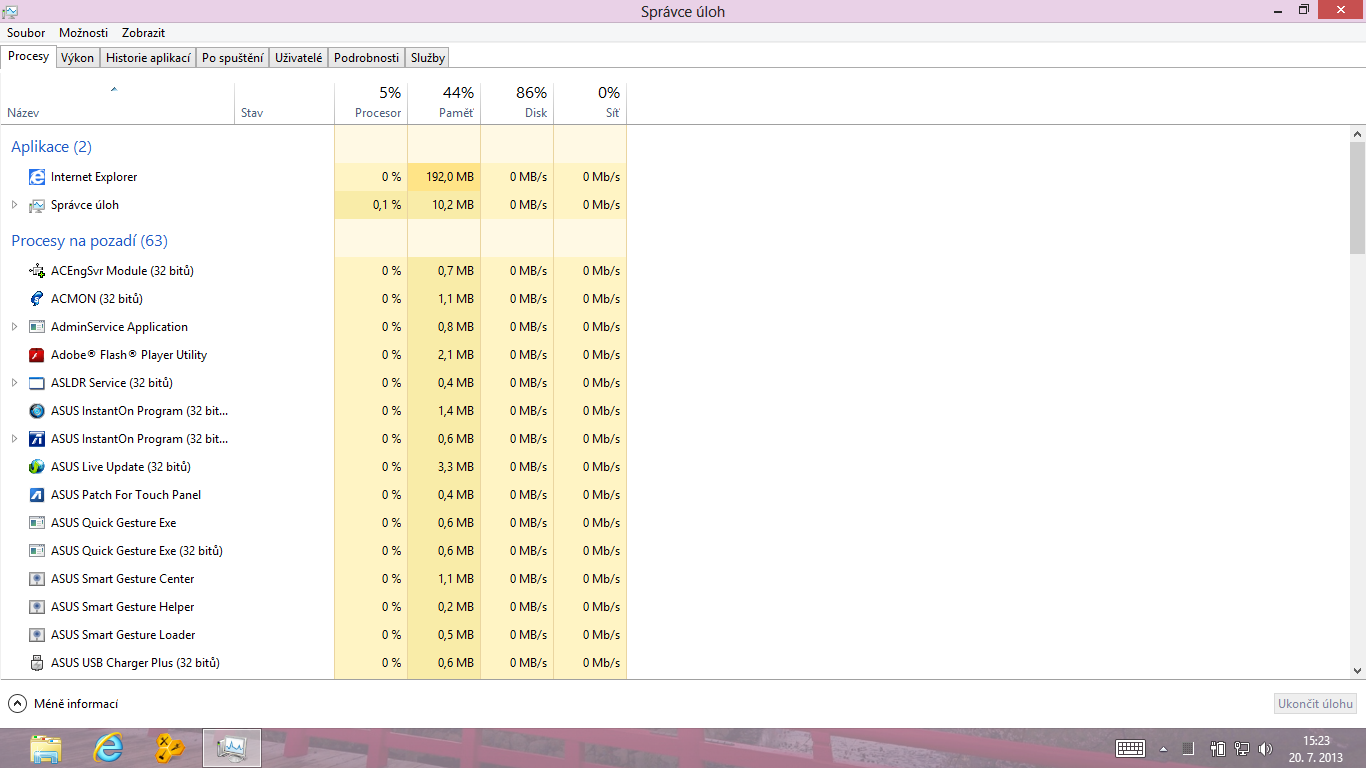Show hidden system tray icons
This screenshot has width=1366, height=768.
coord(1163,749)
